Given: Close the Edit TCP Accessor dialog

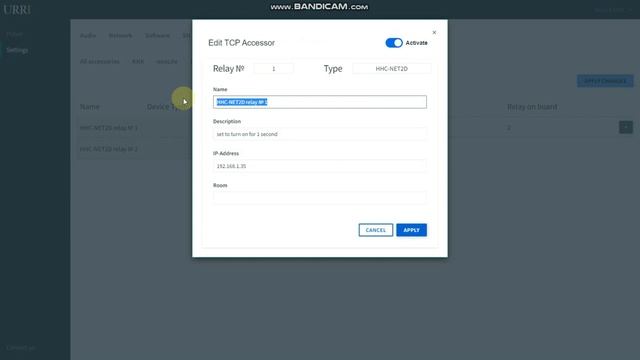Looking at the screenshot, I should 434,33.
